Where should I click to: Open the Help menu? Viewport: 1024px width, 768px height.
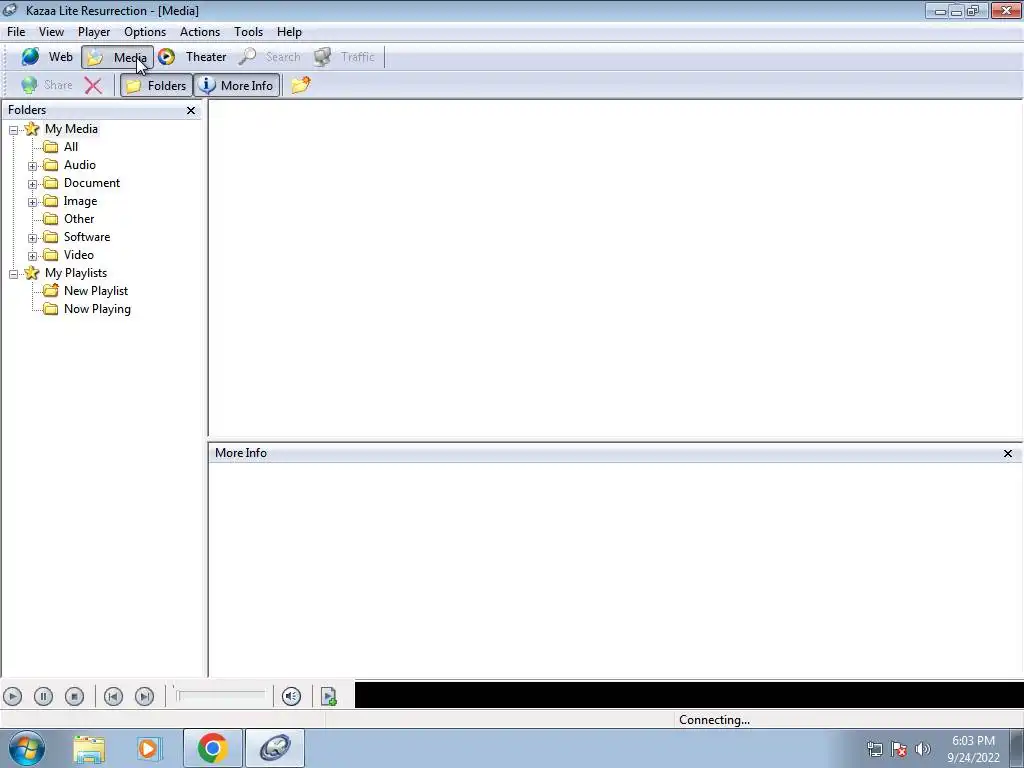[x=289, y=31]
